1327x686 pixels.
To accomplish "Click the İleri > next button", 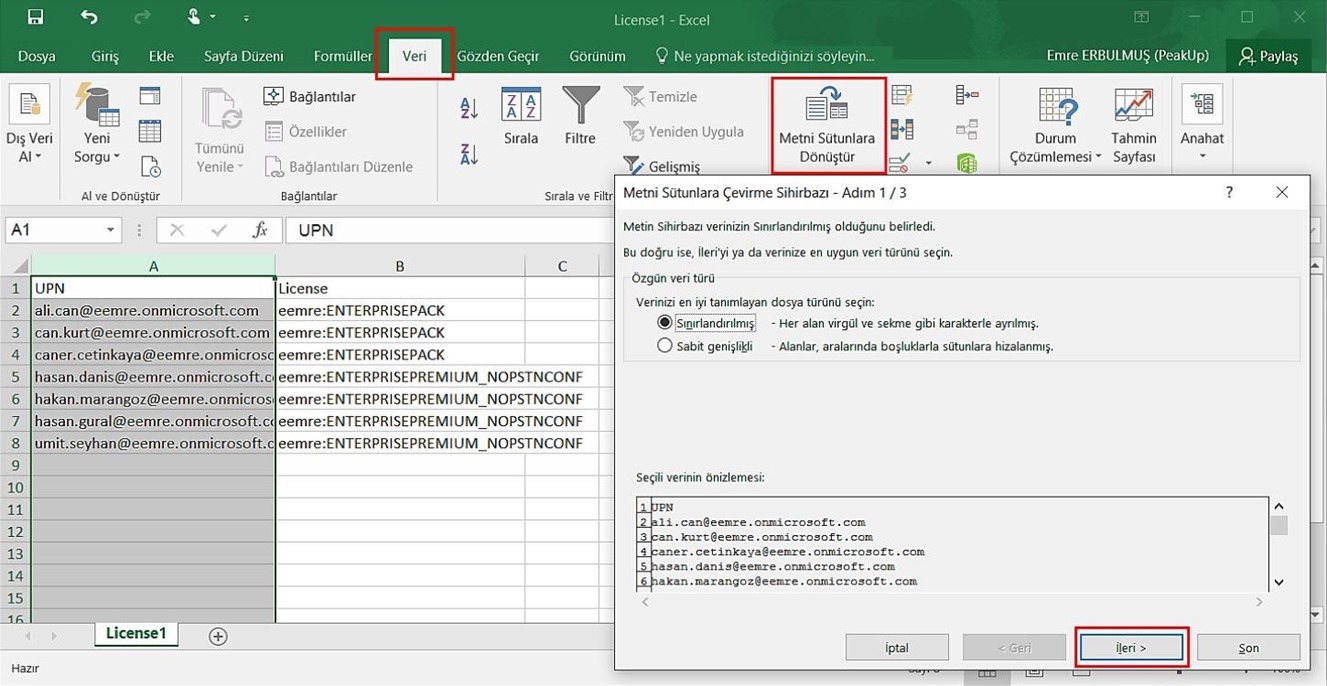I will coord(1131,647).
